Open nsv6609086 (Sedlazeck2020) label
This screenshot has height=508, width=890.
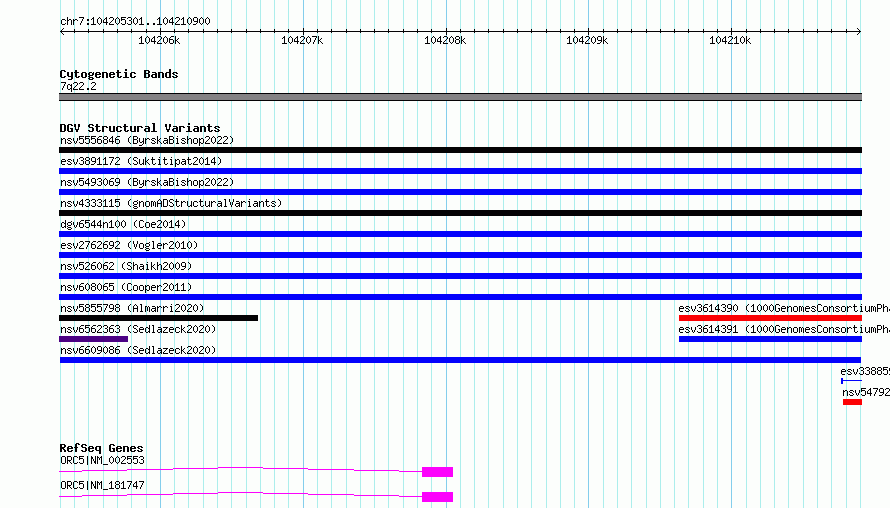[x=138, y=350]
